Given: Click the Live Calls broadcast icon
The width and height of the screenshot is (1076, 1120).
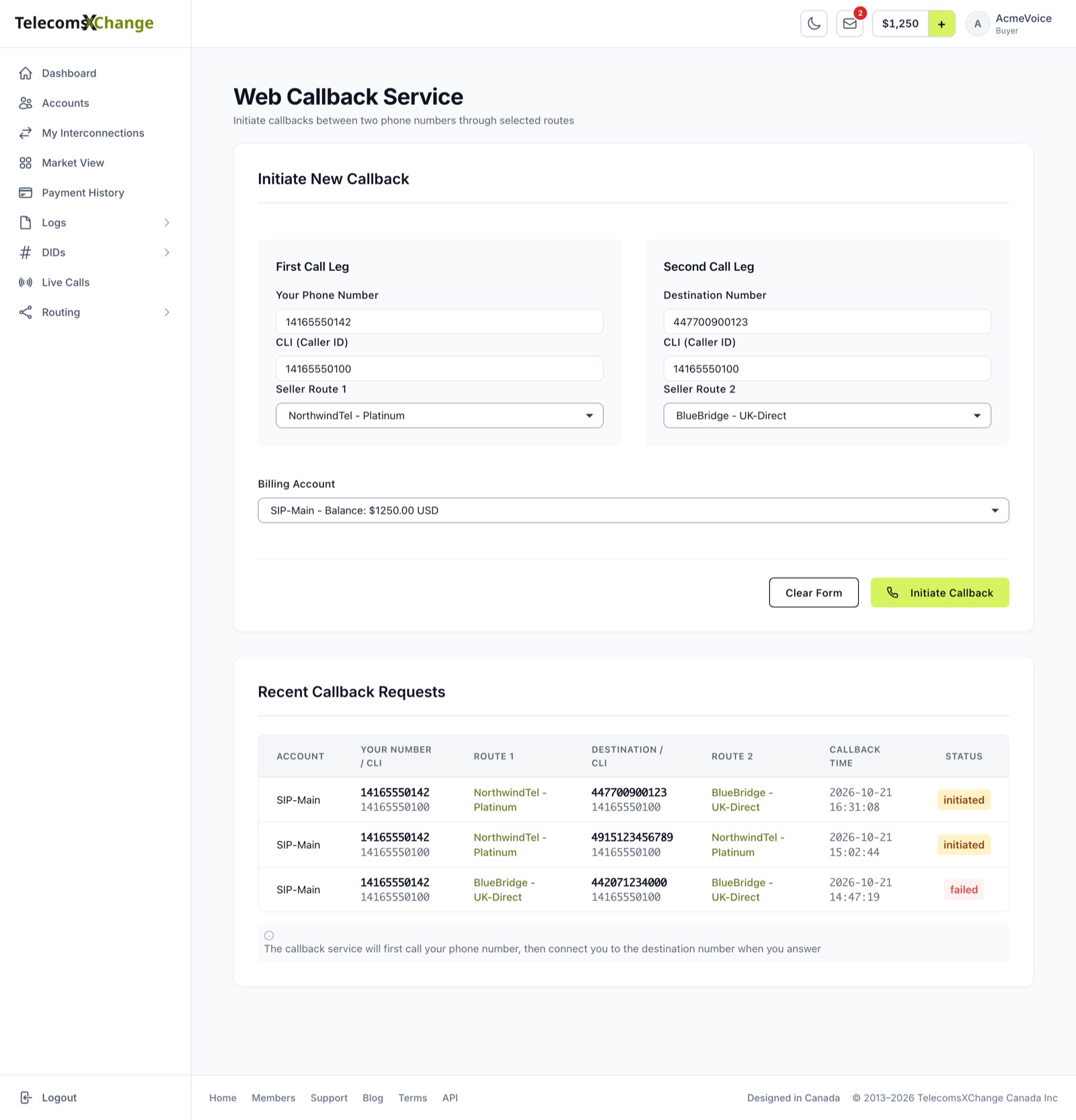Looking at the screenshot, I should coord(26,282).
